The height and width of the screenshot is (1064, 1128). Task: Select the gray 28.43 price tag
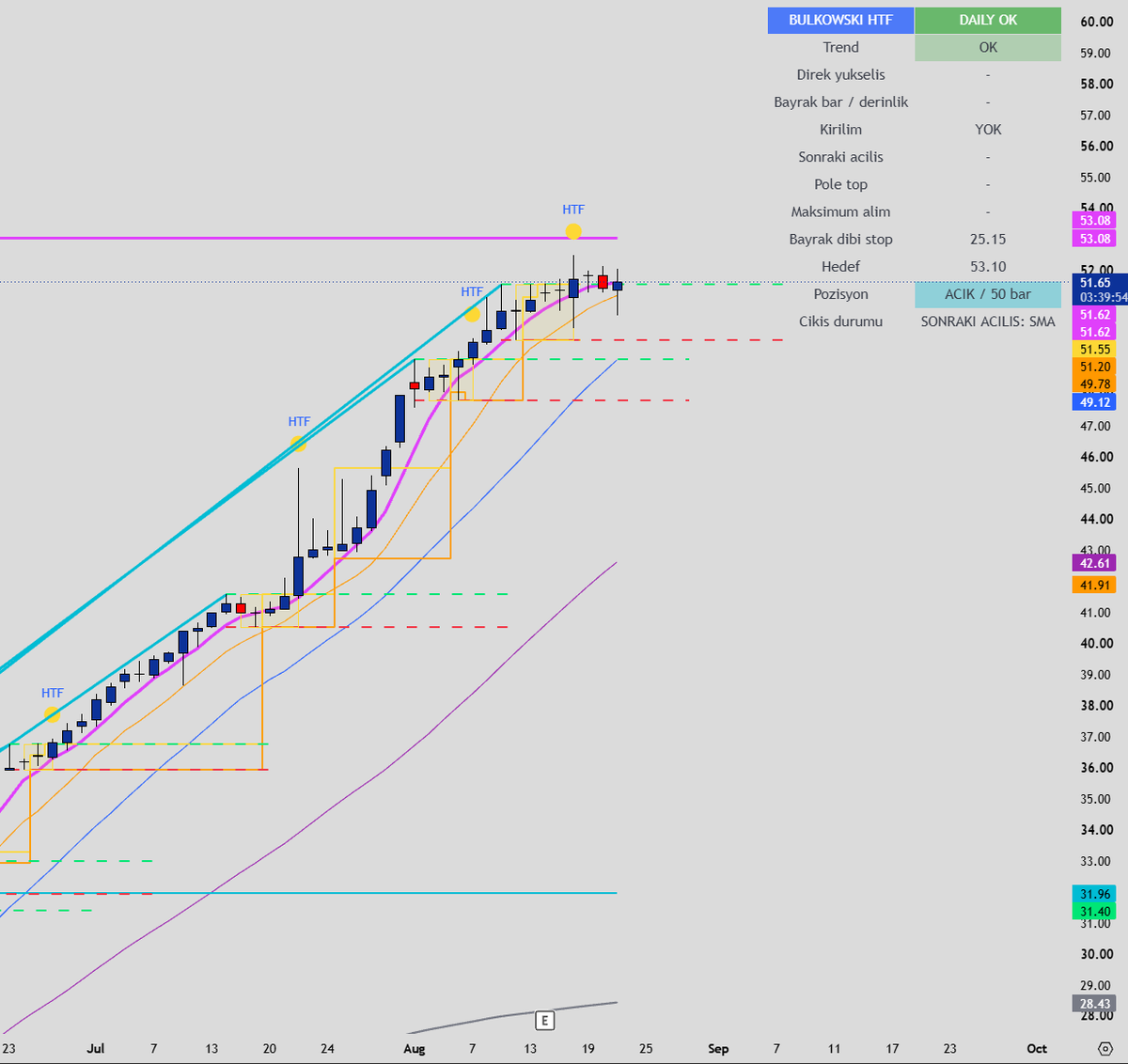[1095, 1004]
